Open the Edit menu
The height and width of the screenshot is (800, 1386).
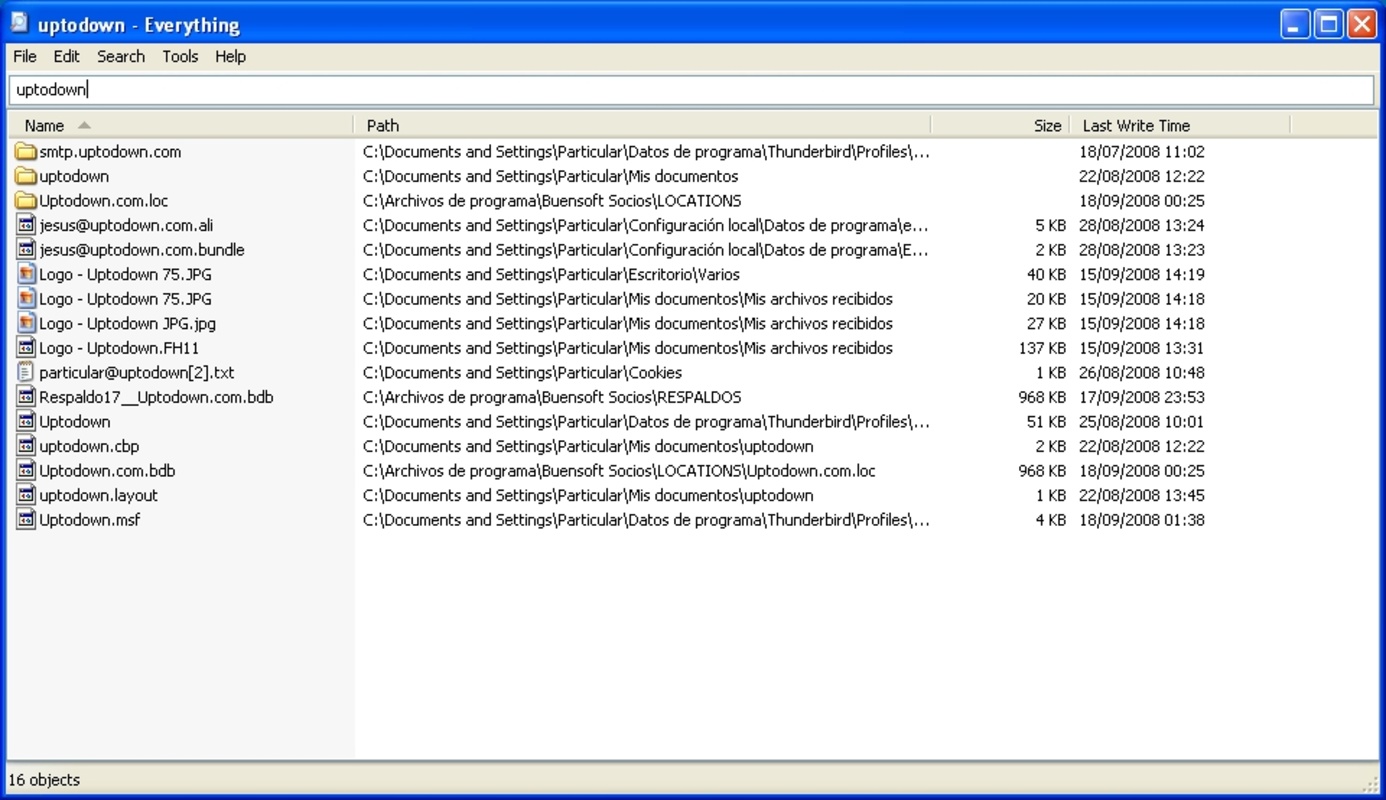tap(67, 57)
